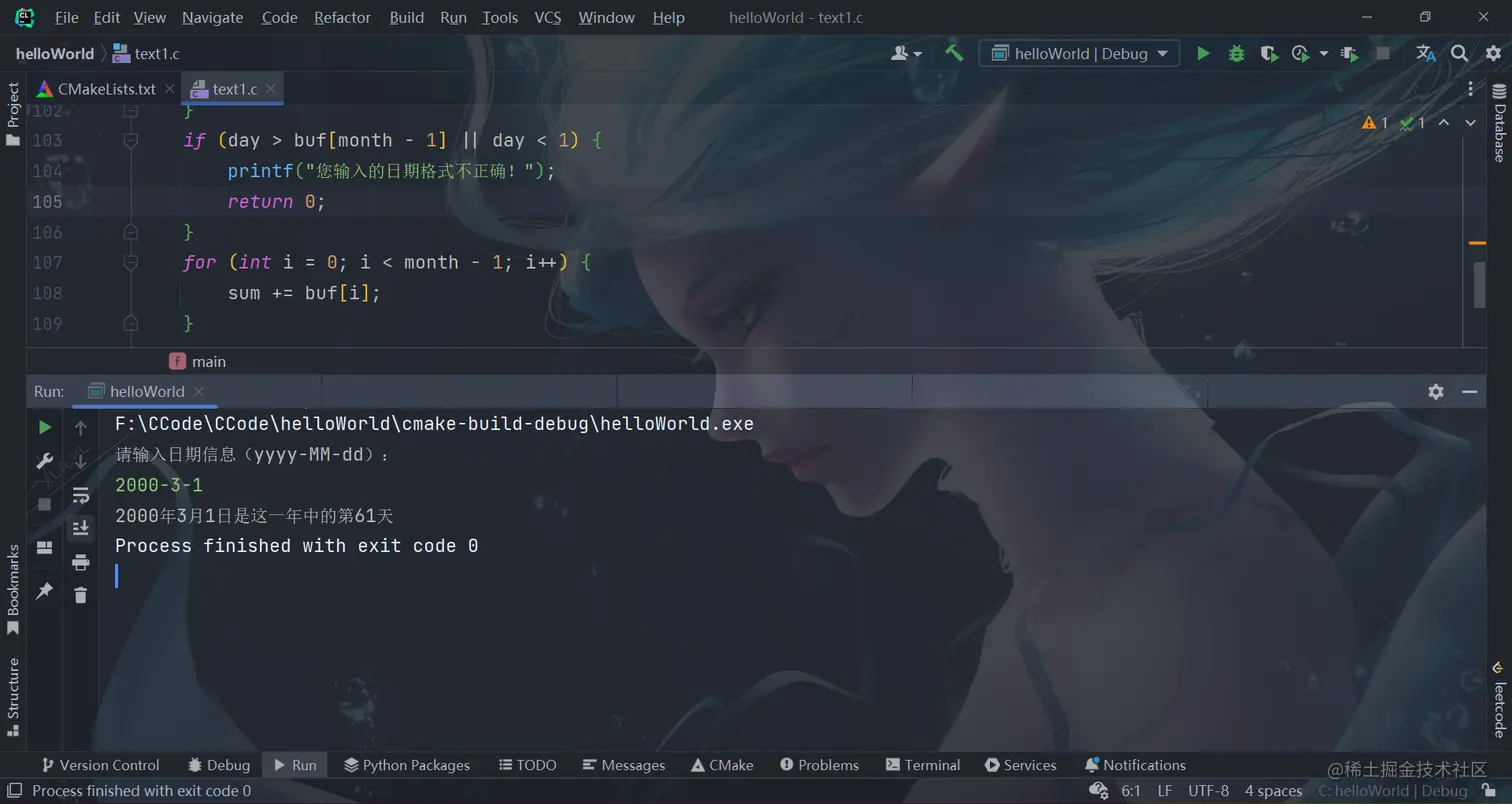This screenshot has height=804, width=1512.
Task: Toggle the leetcode tool window
Action: point(1499,700)
